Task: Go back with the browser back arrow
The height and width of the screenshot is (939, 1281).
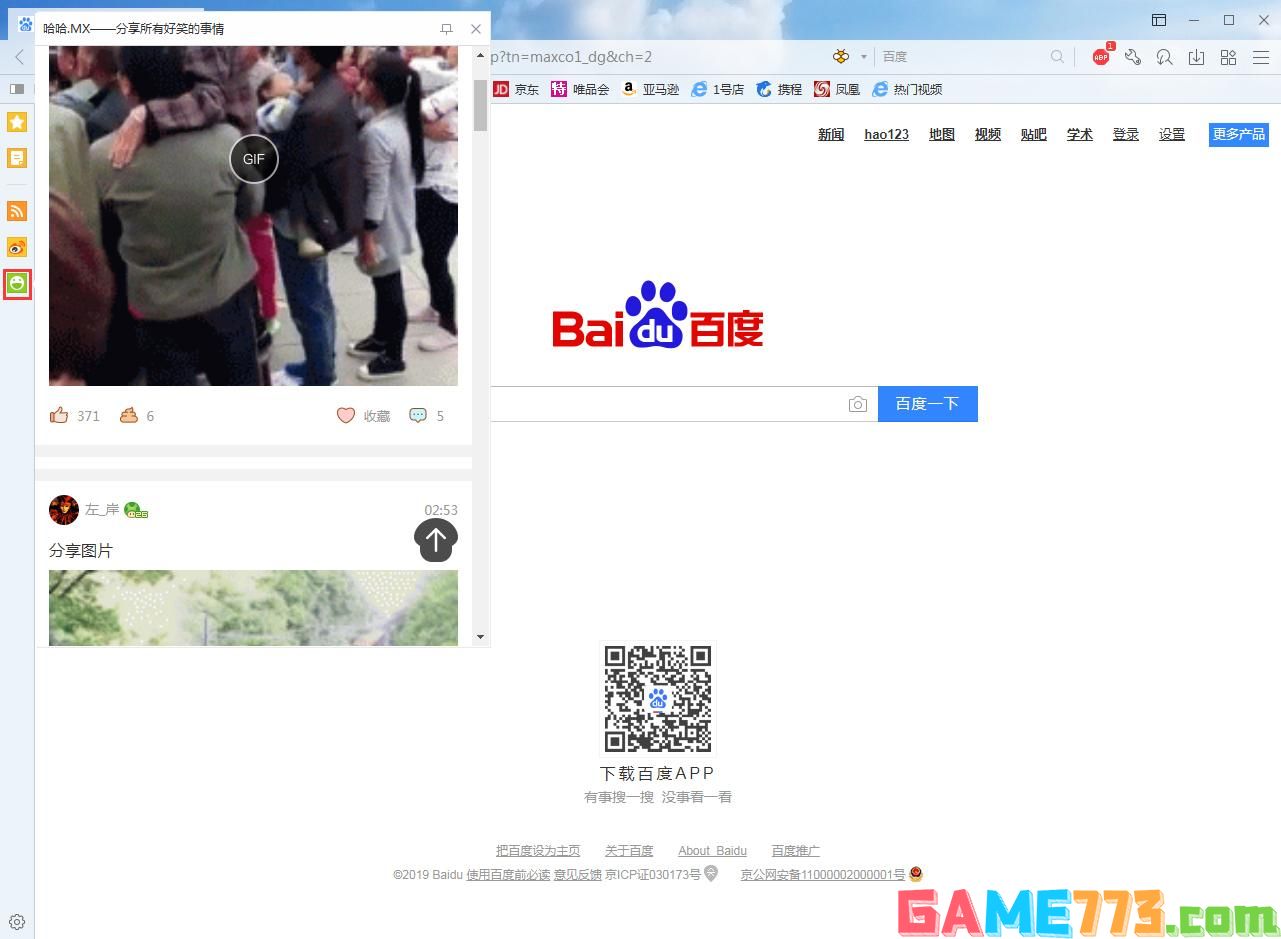Action: click(18, 57)
